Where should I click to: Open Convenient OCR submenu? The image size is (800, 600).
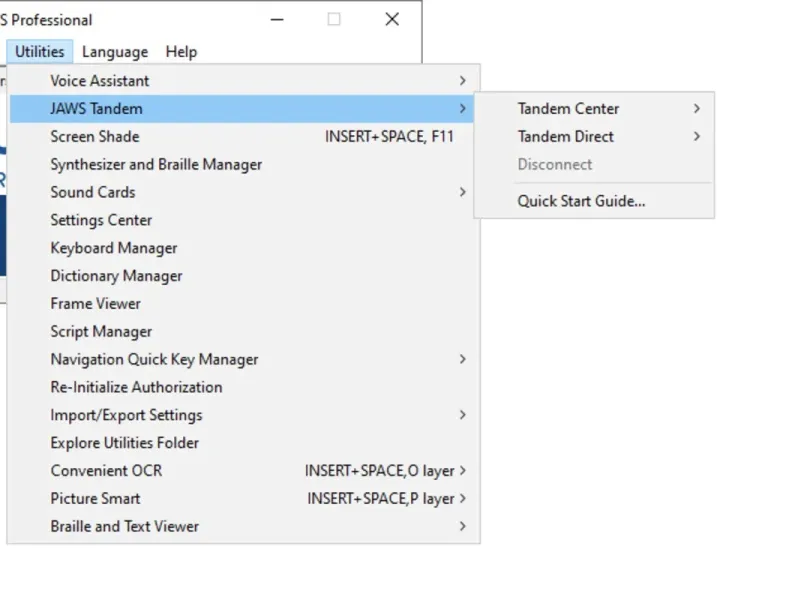pos(106,471)
